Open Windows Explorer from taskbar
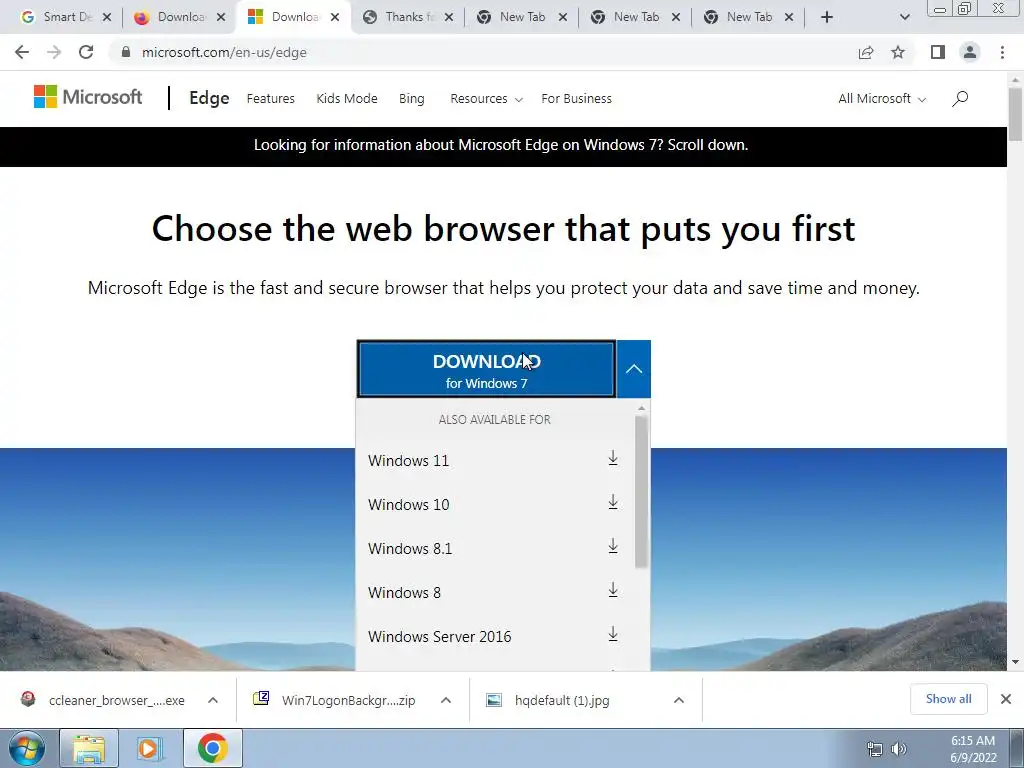 (x=89, y=748)
